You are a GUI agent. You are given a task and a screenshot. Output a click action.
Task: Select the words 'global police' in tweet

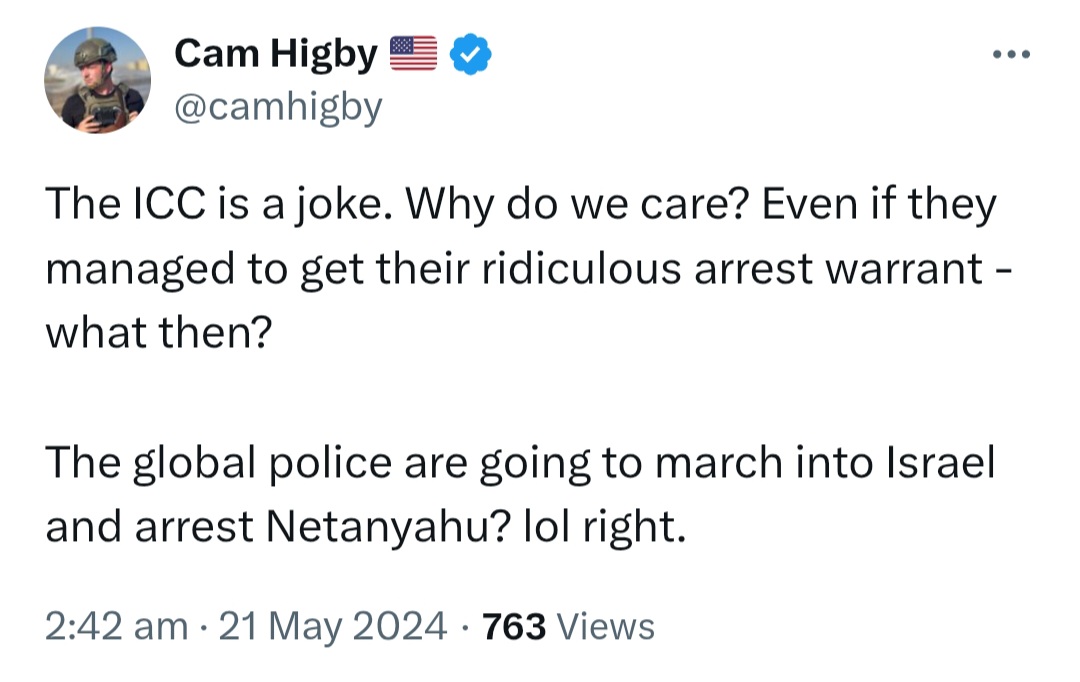262,462
